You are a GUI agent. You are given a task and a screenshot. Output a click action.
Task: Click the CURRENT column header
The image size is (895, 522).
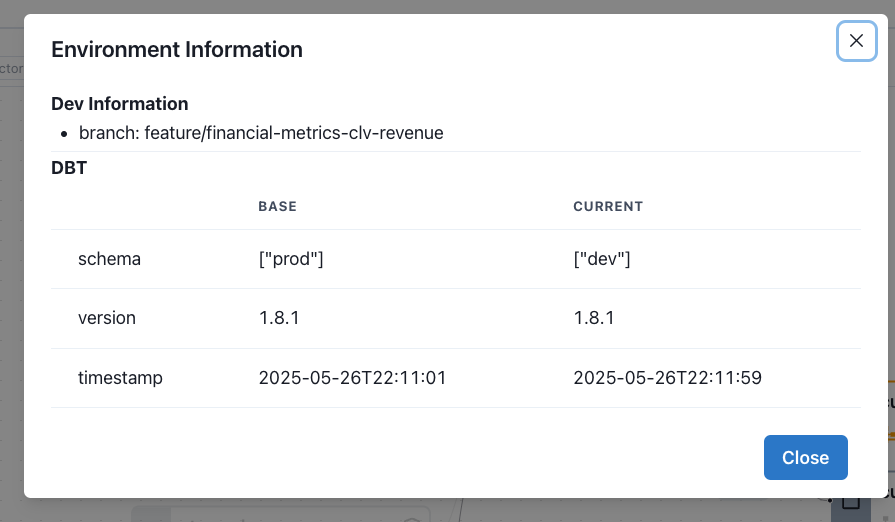[608, 207]
